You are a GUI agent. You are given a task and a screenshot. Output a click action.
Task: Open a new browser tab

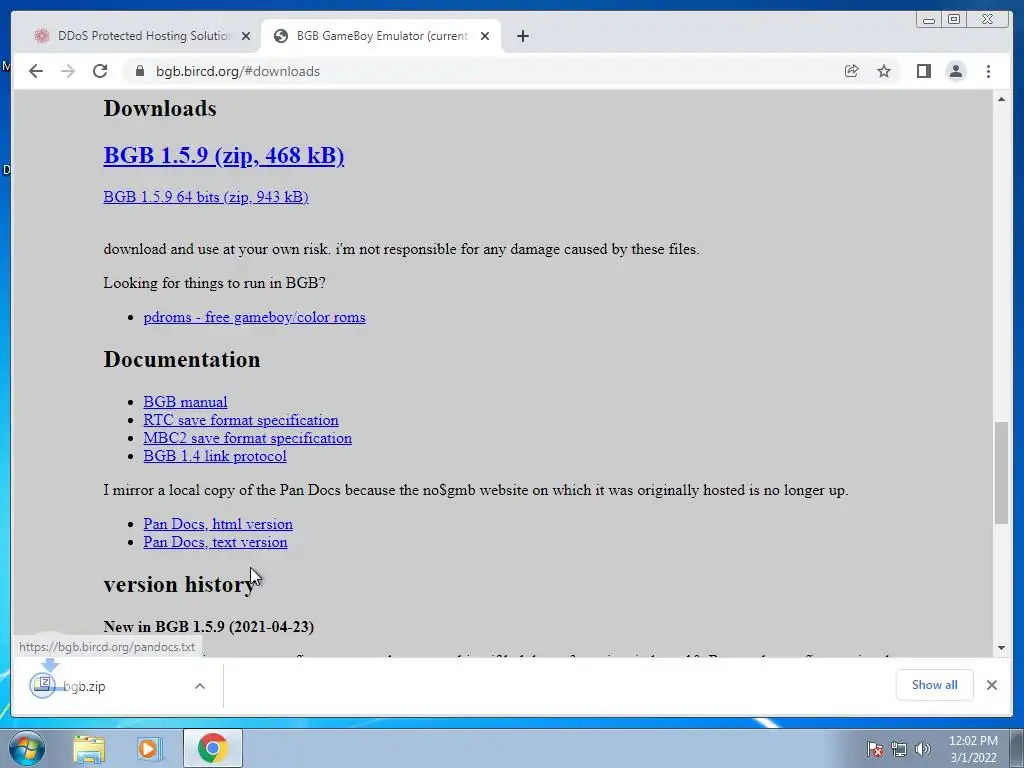[x=522, y=36]
